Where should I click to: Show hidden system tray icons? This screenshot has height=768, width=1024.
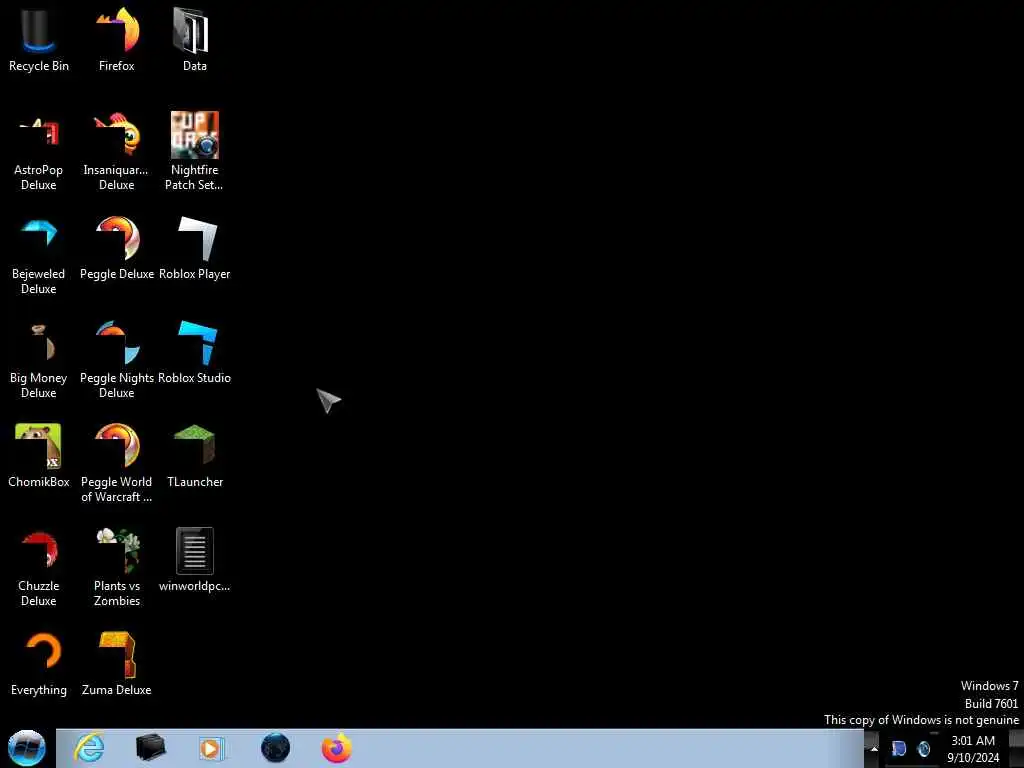pos(874,748)
